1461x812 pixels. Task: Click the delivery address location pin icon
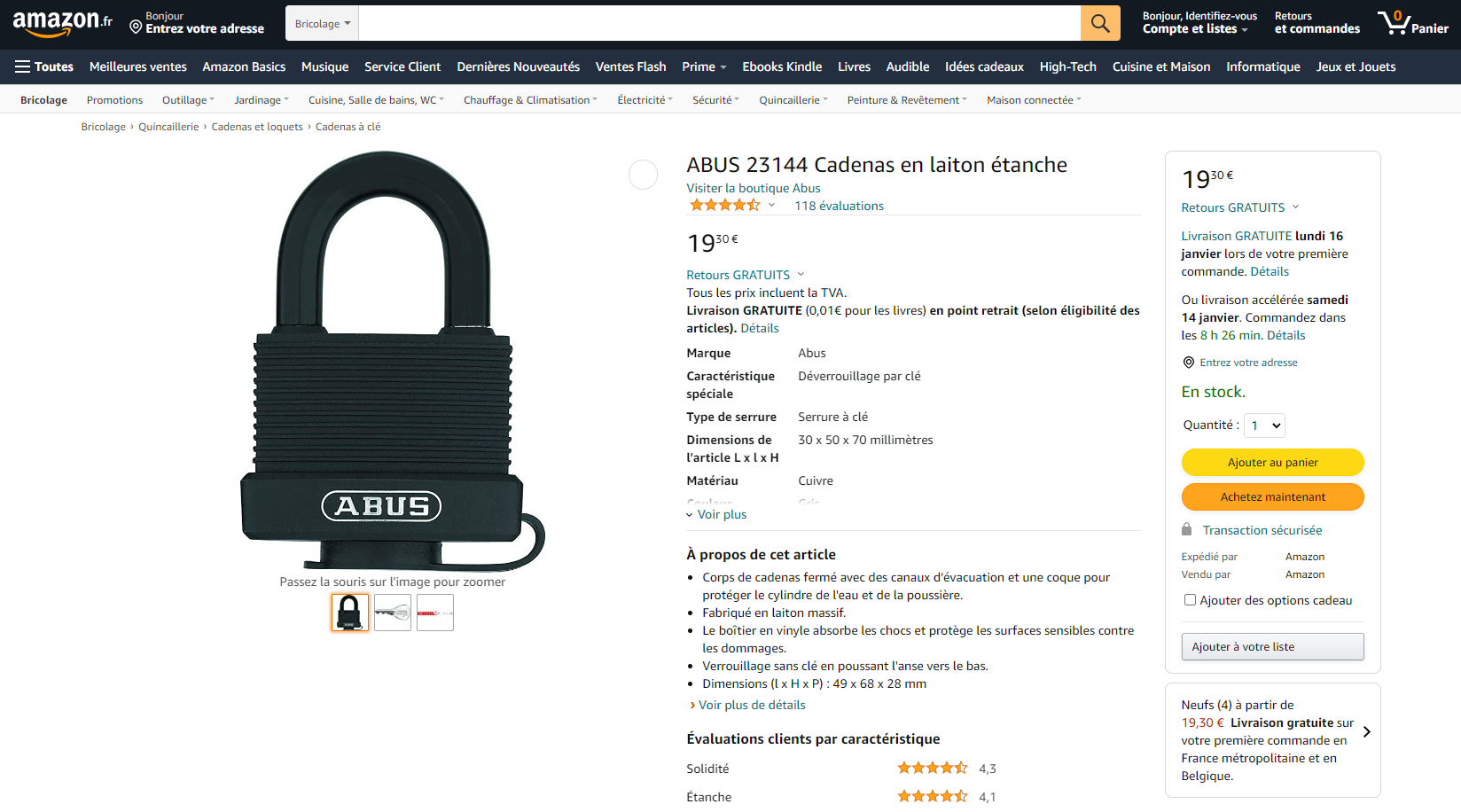(x=136, y=27)
